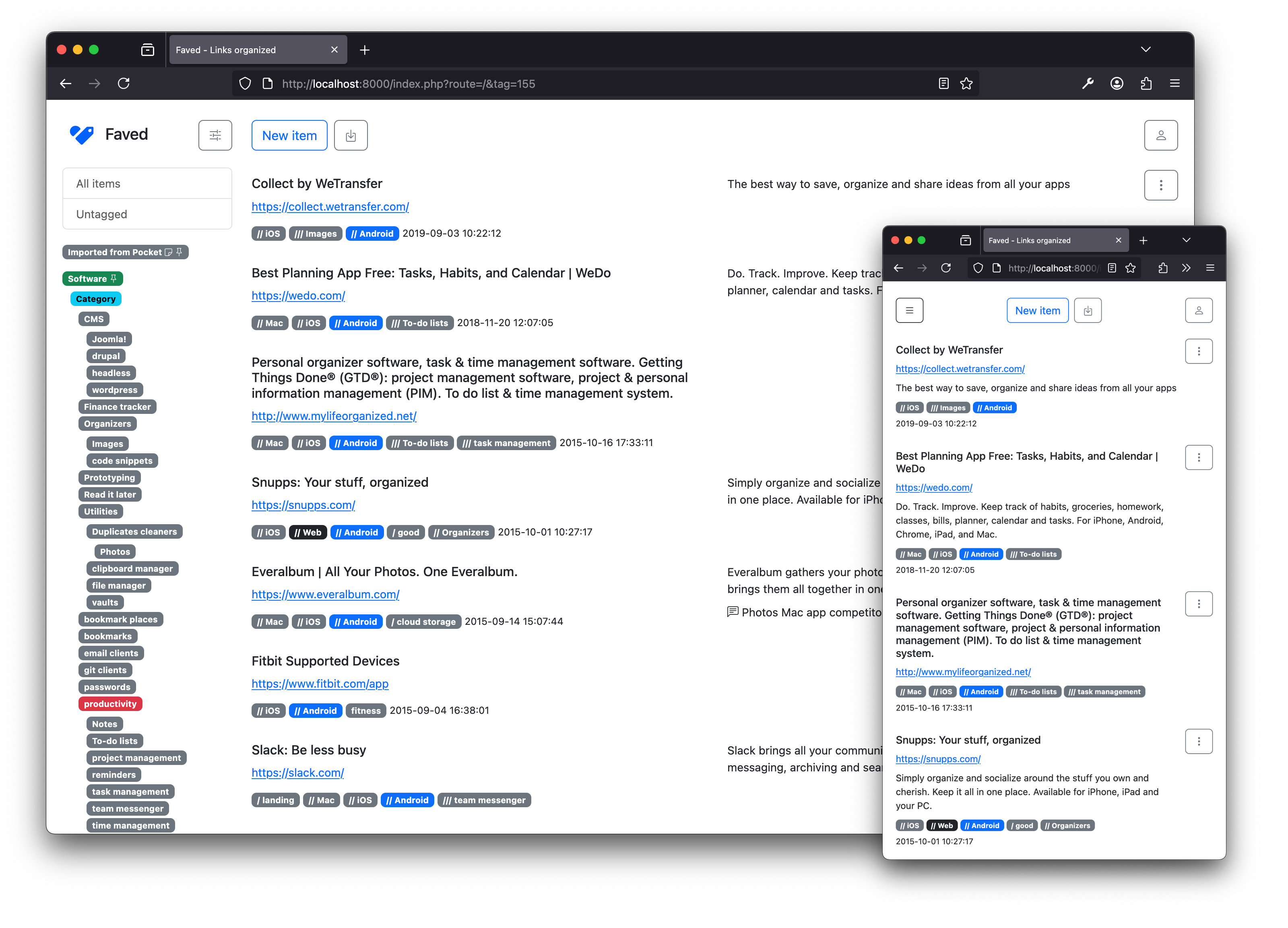Open three-dot menu for Personal organizer in small window
1288x928 pixels.
tap(1198, 604)
